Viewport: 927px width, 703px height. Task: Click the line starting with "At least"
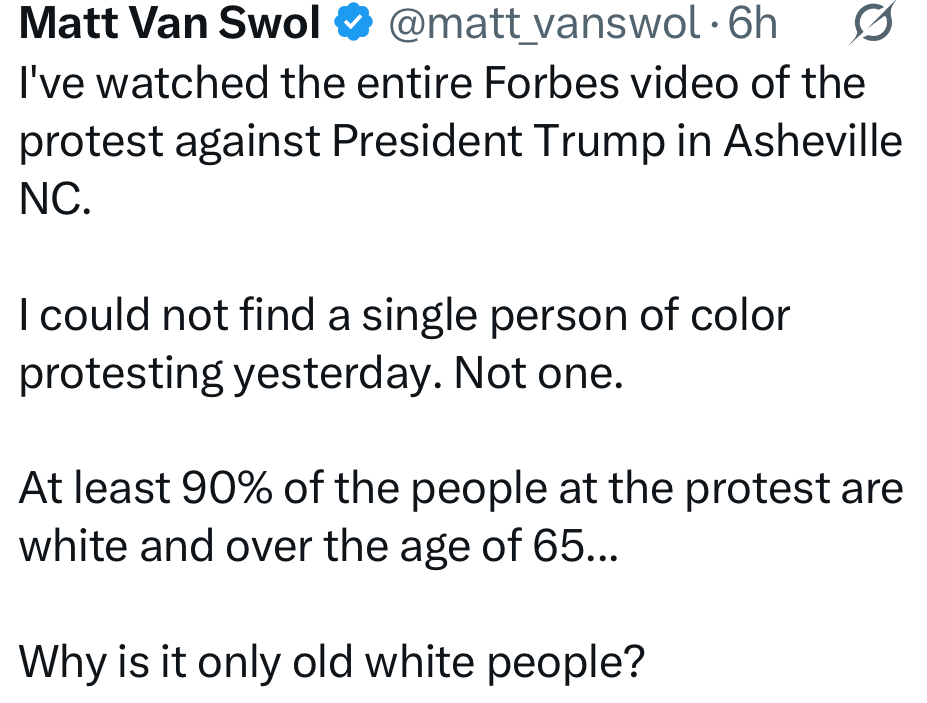pos(460,489)
